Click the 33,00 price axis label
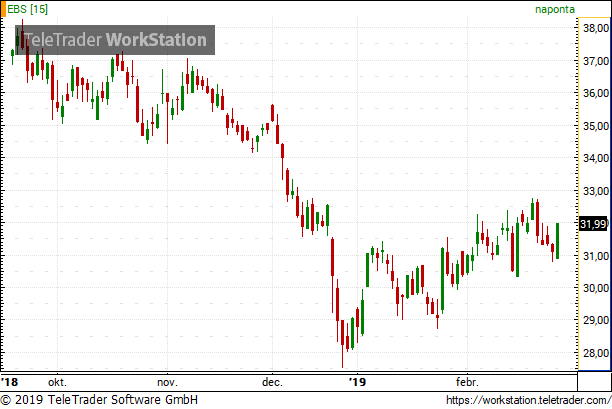612x409 pixels. [596, 191]
